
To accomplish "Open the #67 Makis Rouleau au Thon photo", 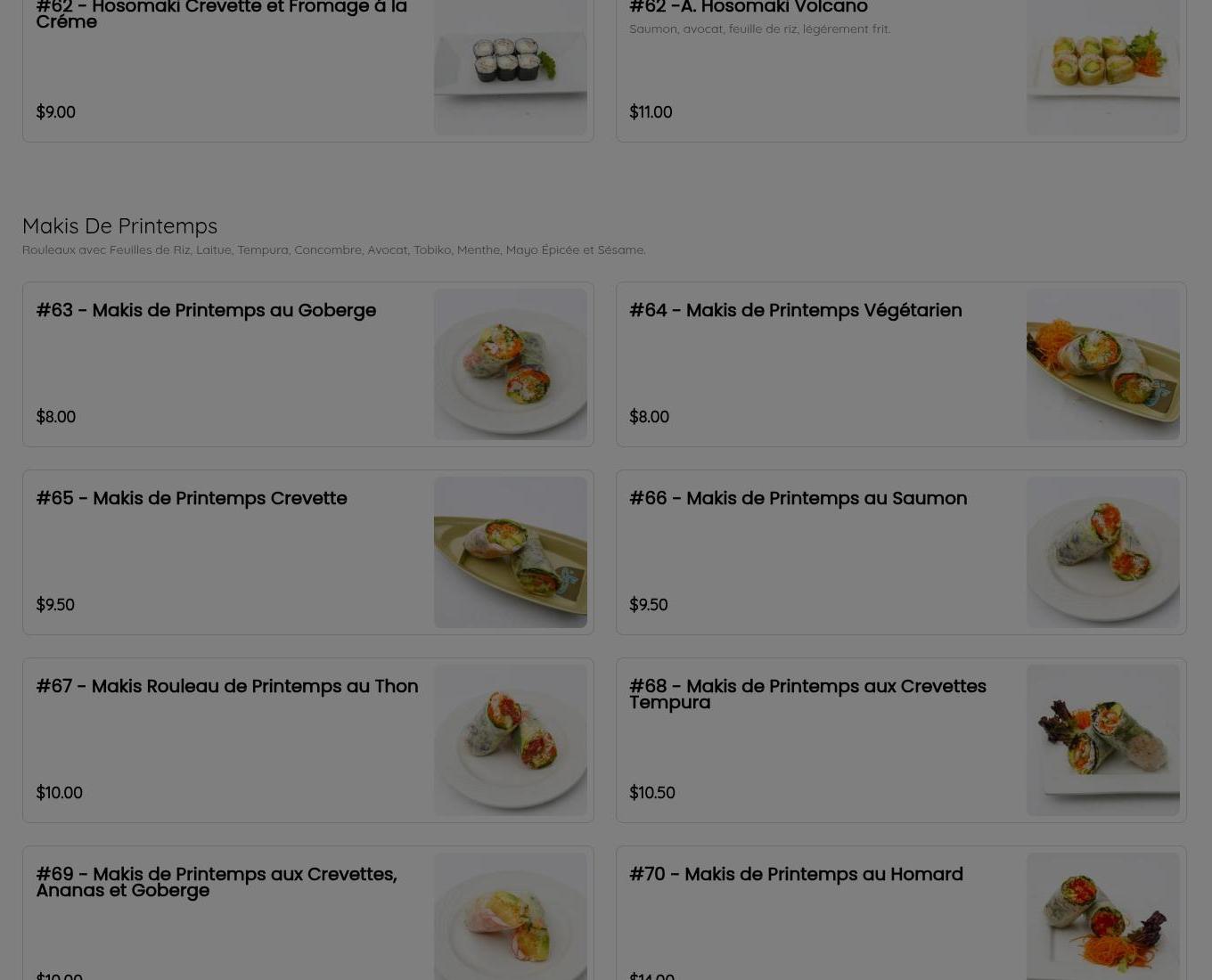I will click(511, 740).
